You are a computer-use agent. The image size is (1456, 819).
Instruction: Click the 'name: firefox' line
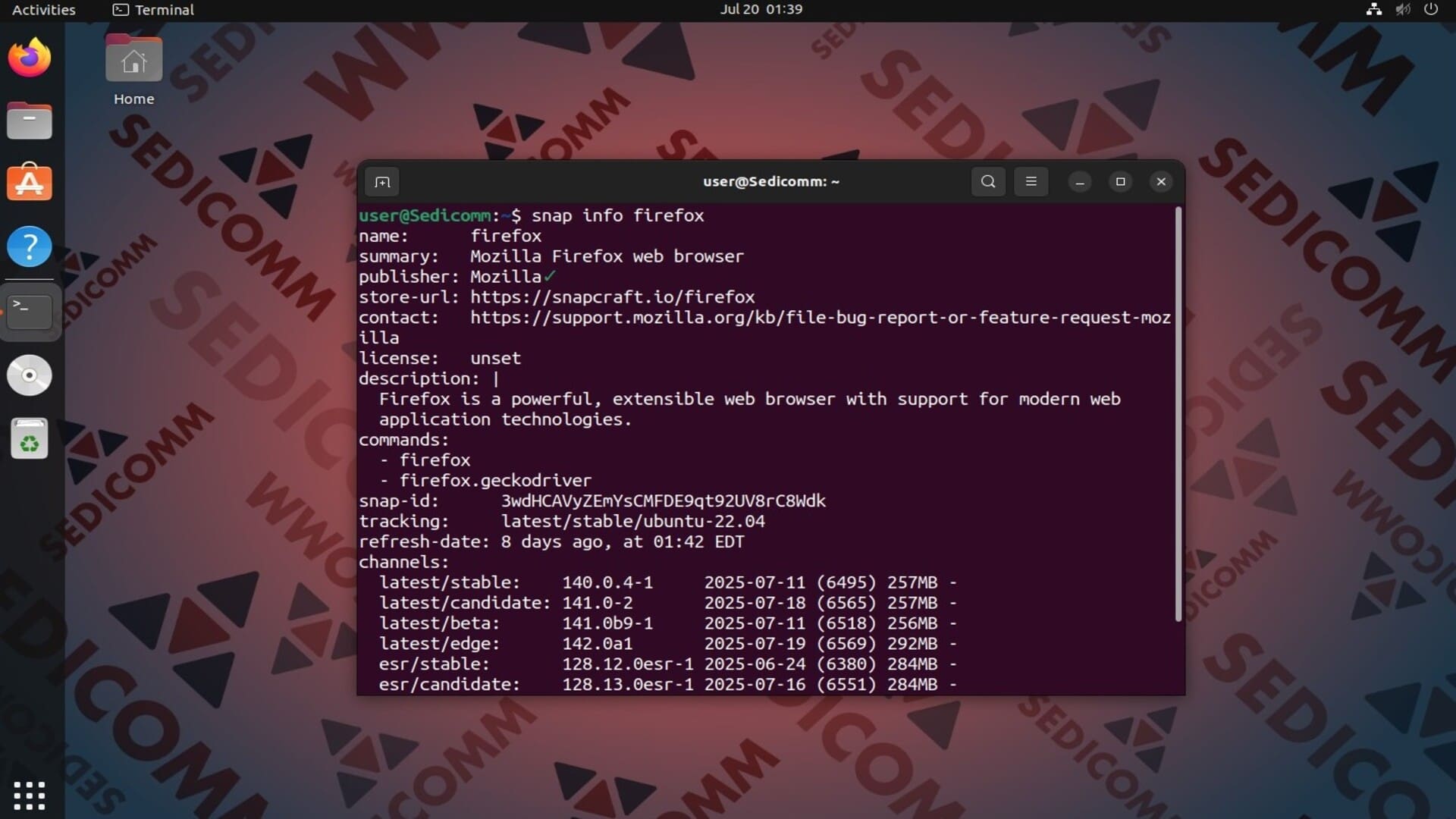450,237
